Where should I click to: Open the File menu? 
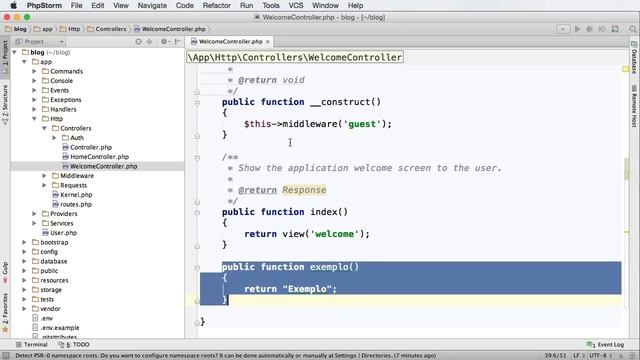[x=76, y=6]
